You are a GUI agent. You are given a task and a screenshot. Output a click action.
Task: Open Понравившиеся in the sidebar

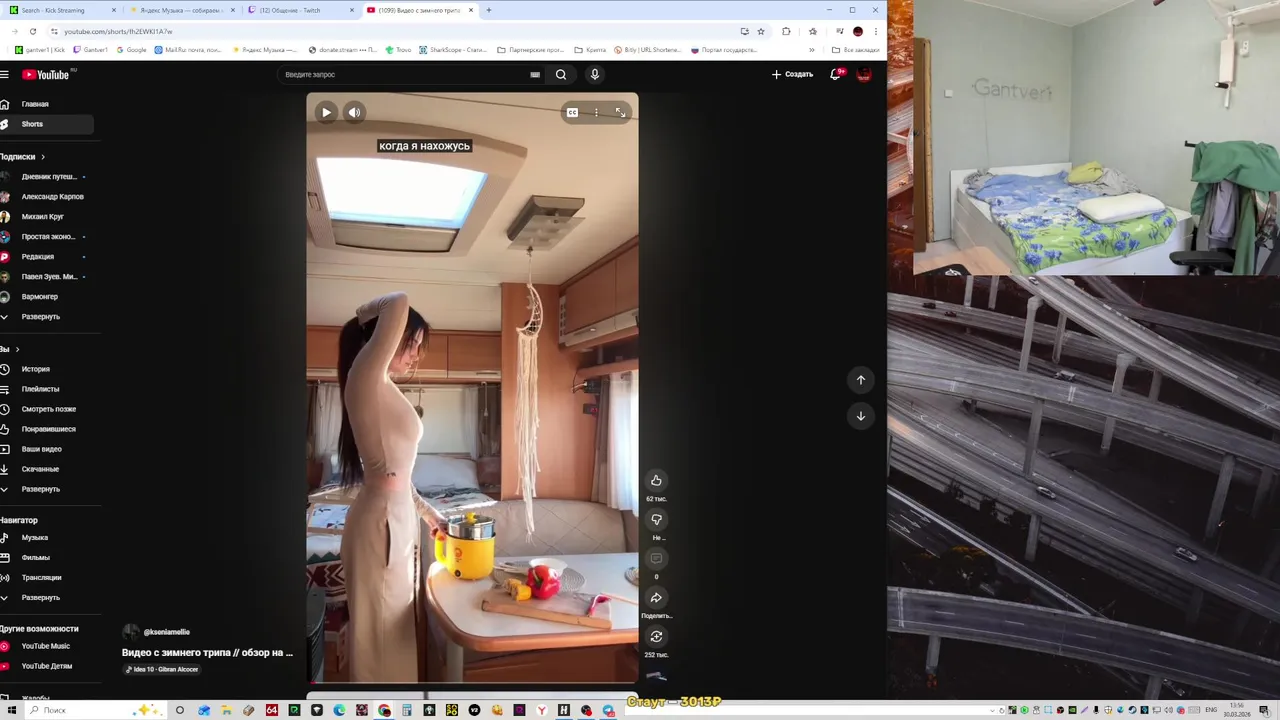46,429
